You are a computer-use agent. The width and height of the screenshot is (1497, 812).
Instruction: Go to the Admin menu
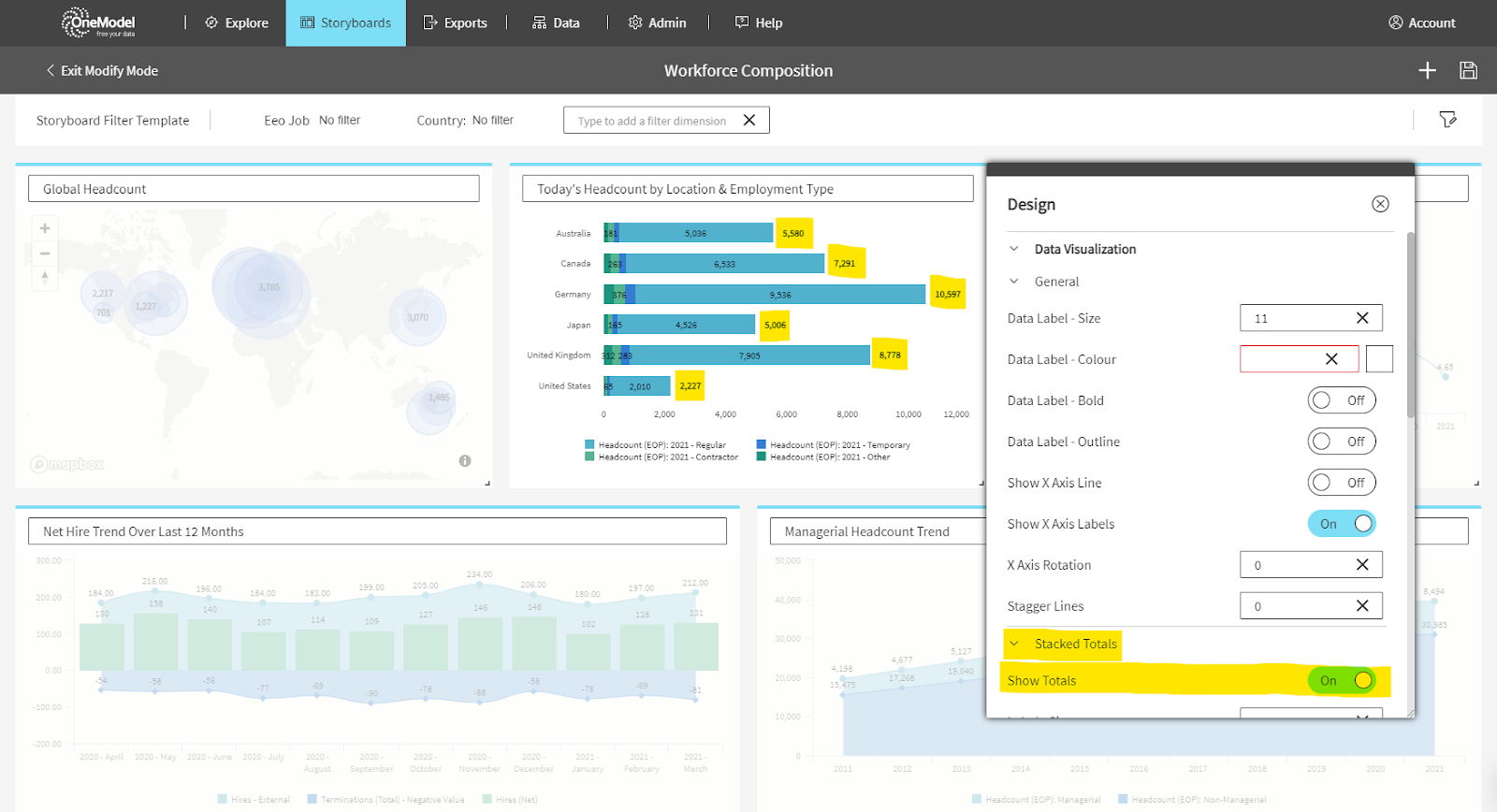tap(657, 22)
